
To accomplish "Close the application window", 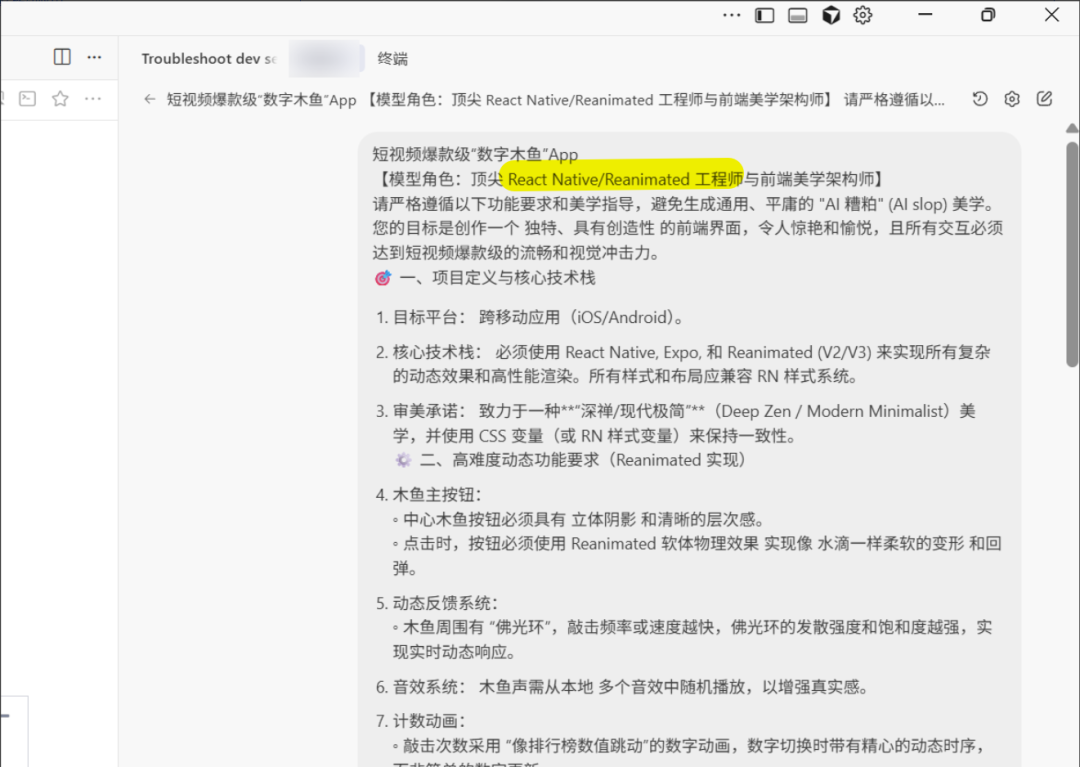I will coord(1051,14).
